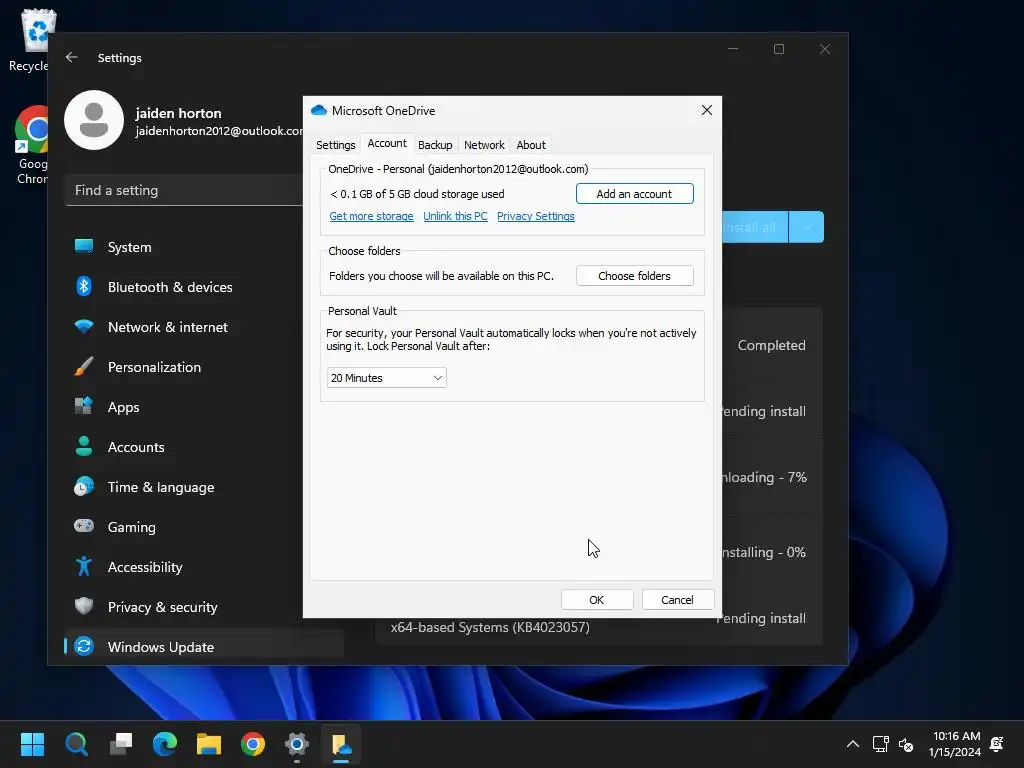Viewport: 1024px width, 768px height.
Task: Open File Explorer from the taskbar
Action: pos(209,744)
